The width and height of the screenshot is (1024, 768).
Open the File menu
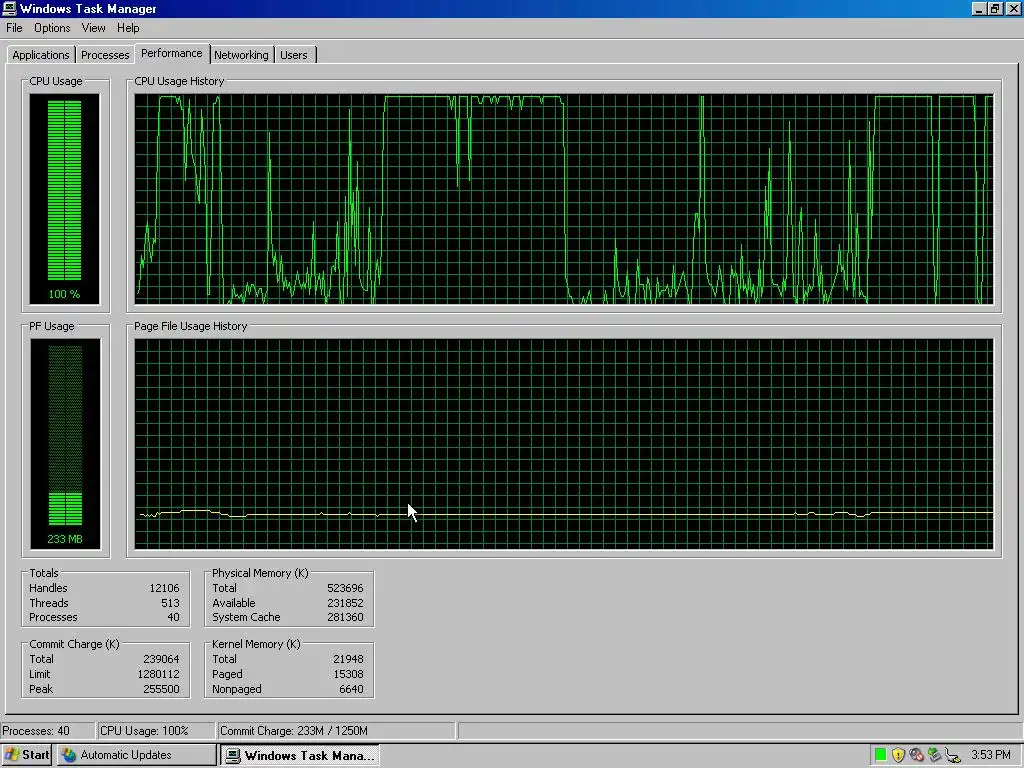tap(14, 28)
